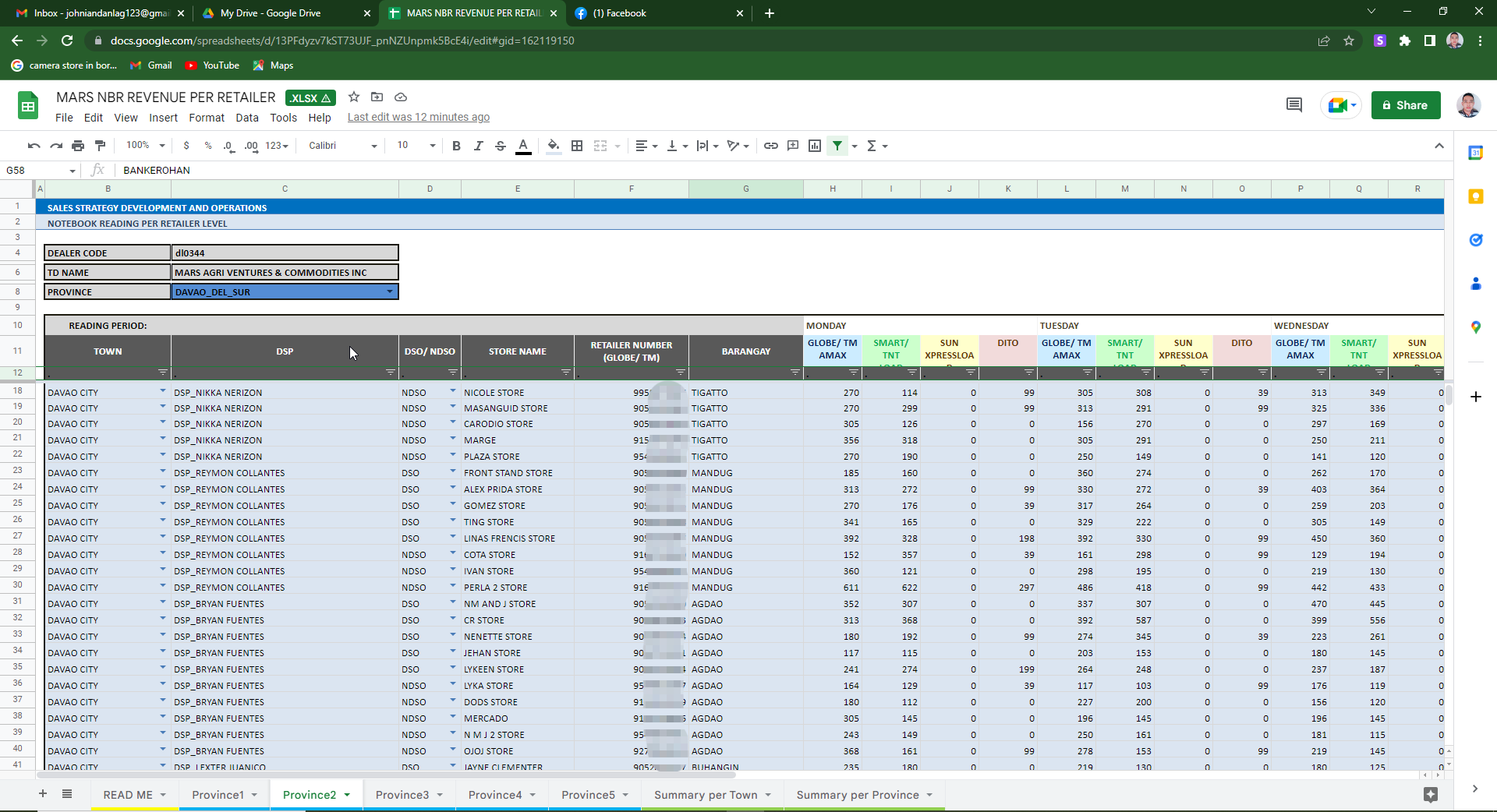
Task: Open the Data menu
Action: [x=246, y=118]
